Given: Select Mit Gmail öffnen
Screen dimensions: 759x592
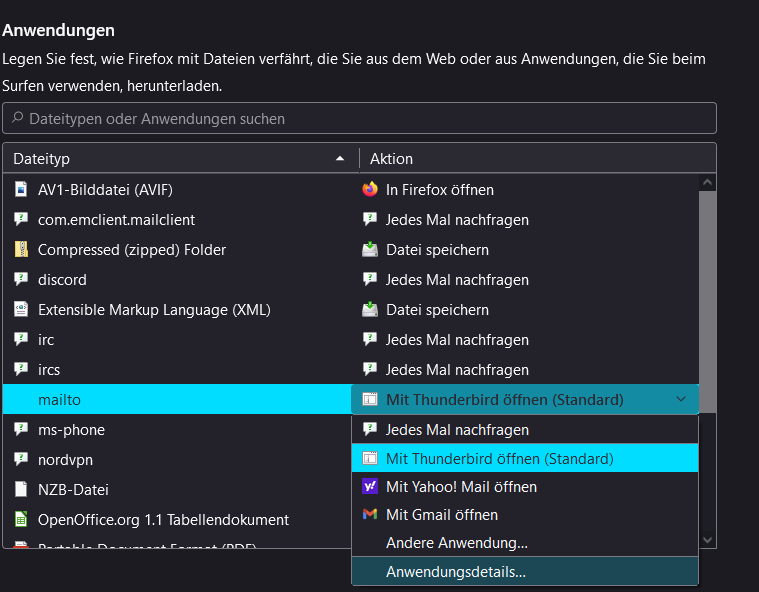Looking at the screenshot, I should 525,515.
